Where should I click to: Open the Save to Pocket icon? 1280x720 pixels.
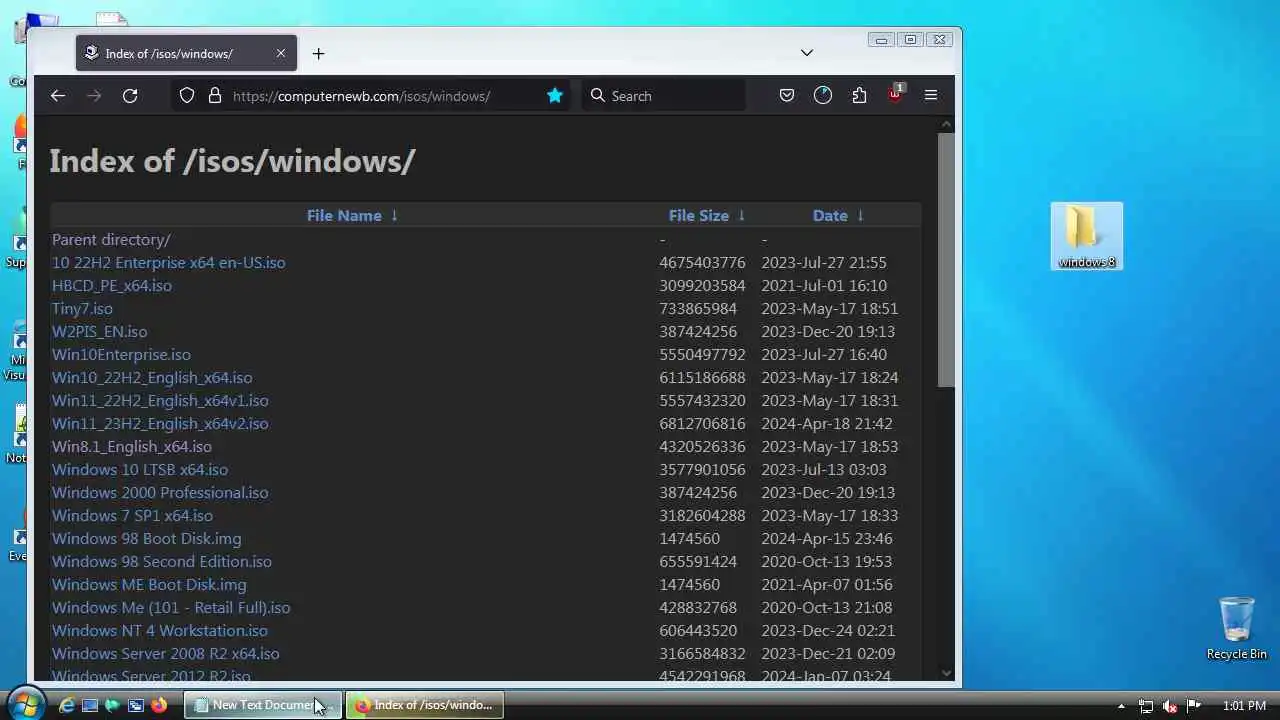coord(787,96)
